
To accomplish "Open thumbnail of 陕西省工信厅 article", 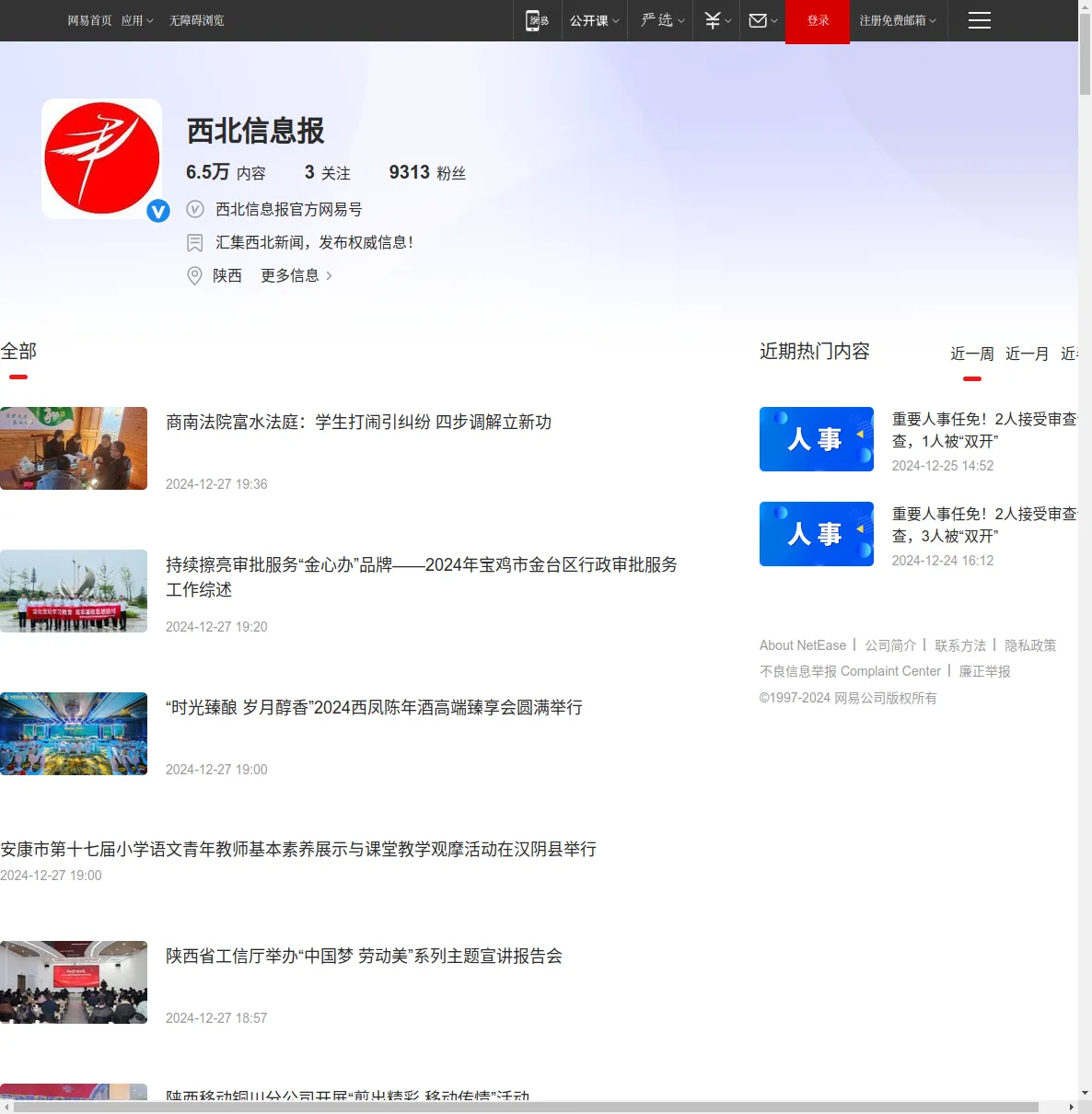I will (74, 982).
